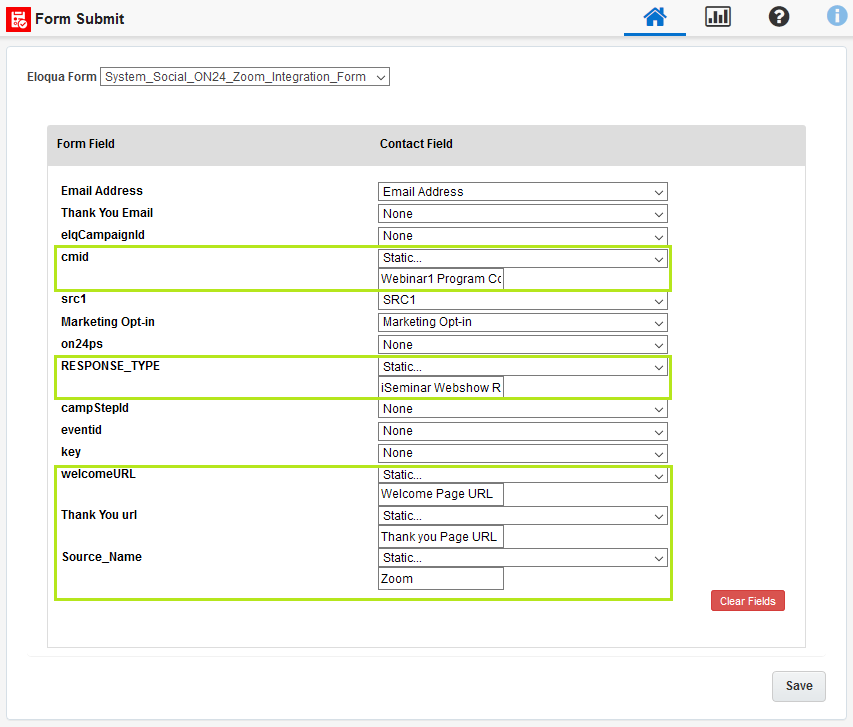853x727 pixels.
Task: Expand the Email Address contact field dropdown
Action: [522, 192]
